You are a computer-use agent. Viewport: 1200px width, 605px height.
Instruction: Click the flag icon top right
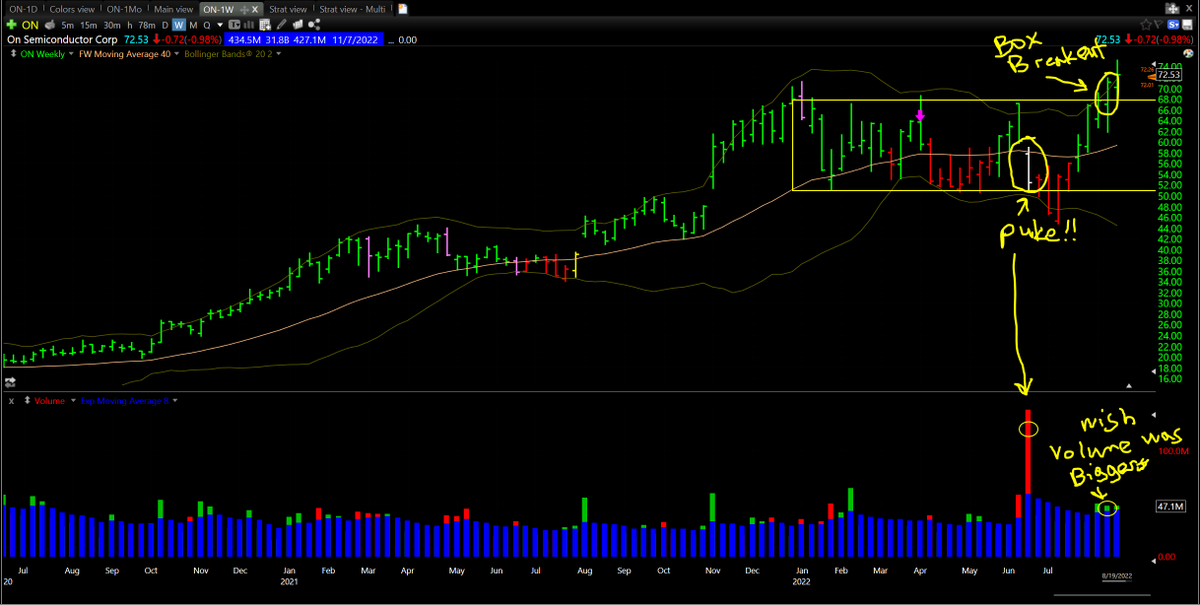point(1159,24)
